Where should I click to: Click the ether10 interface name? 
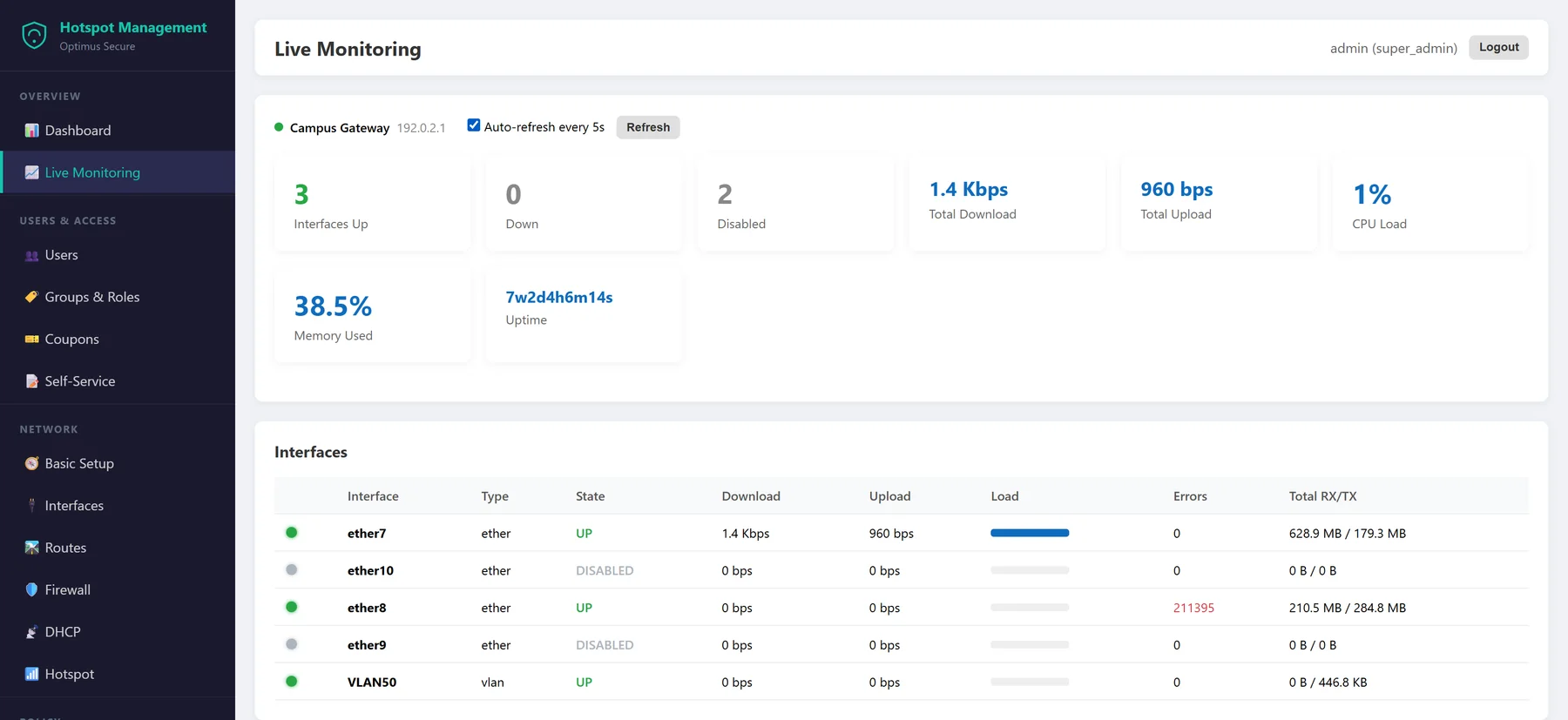(x=370, y=570)
